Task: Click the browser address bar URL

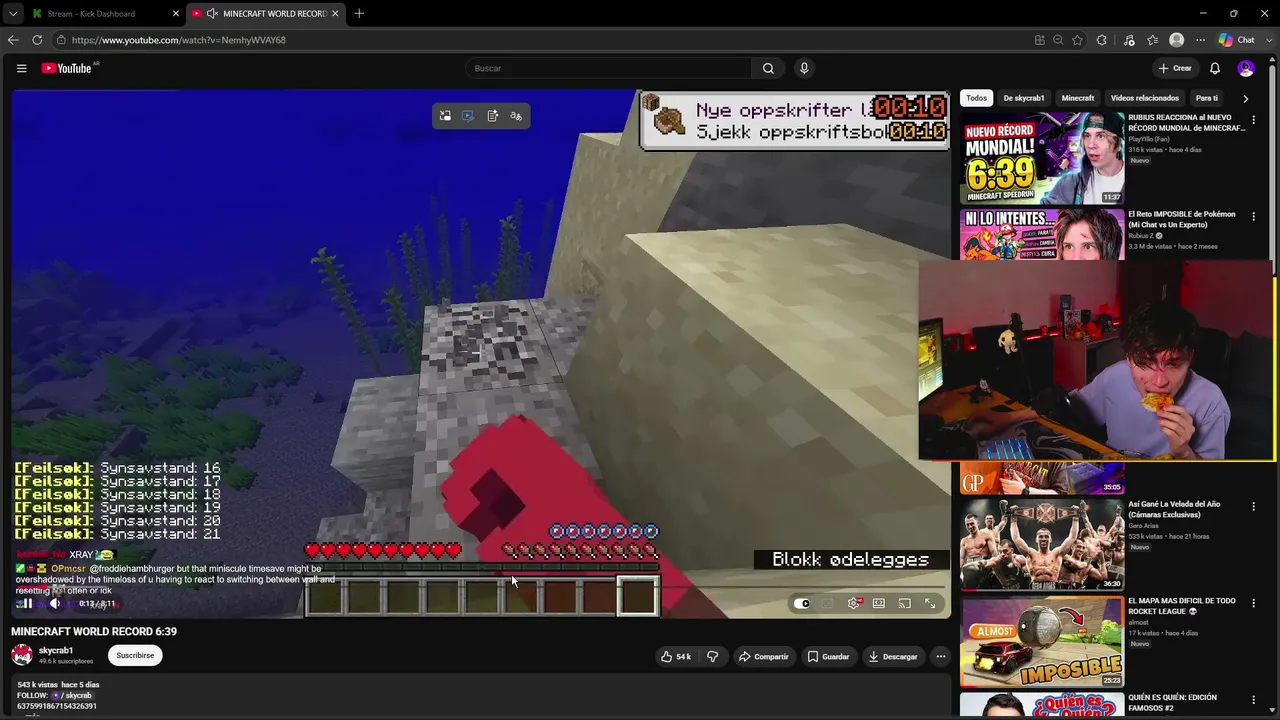Action: pyautogui.click(x=179, y=40)
